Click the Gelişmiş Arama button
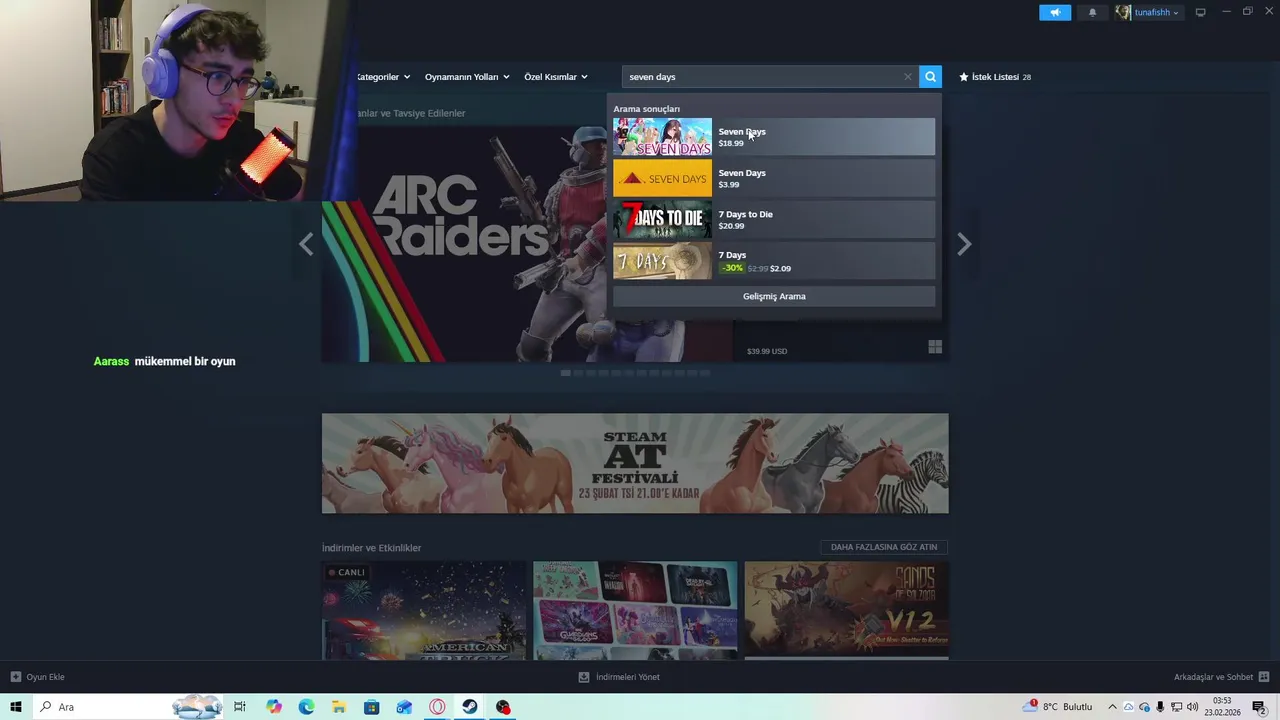This screenshot has height=720, width=1280. tap(774, 296)
